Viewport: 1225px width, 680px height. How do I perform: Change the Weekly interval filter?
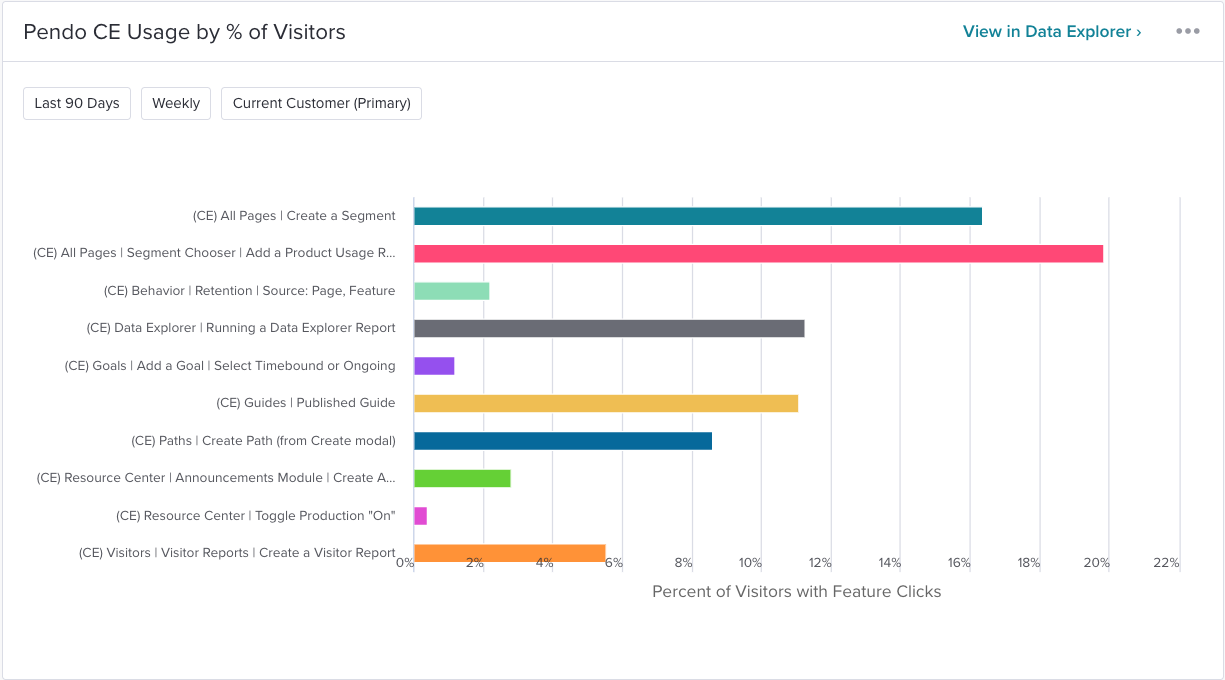(x=176, y=103)
